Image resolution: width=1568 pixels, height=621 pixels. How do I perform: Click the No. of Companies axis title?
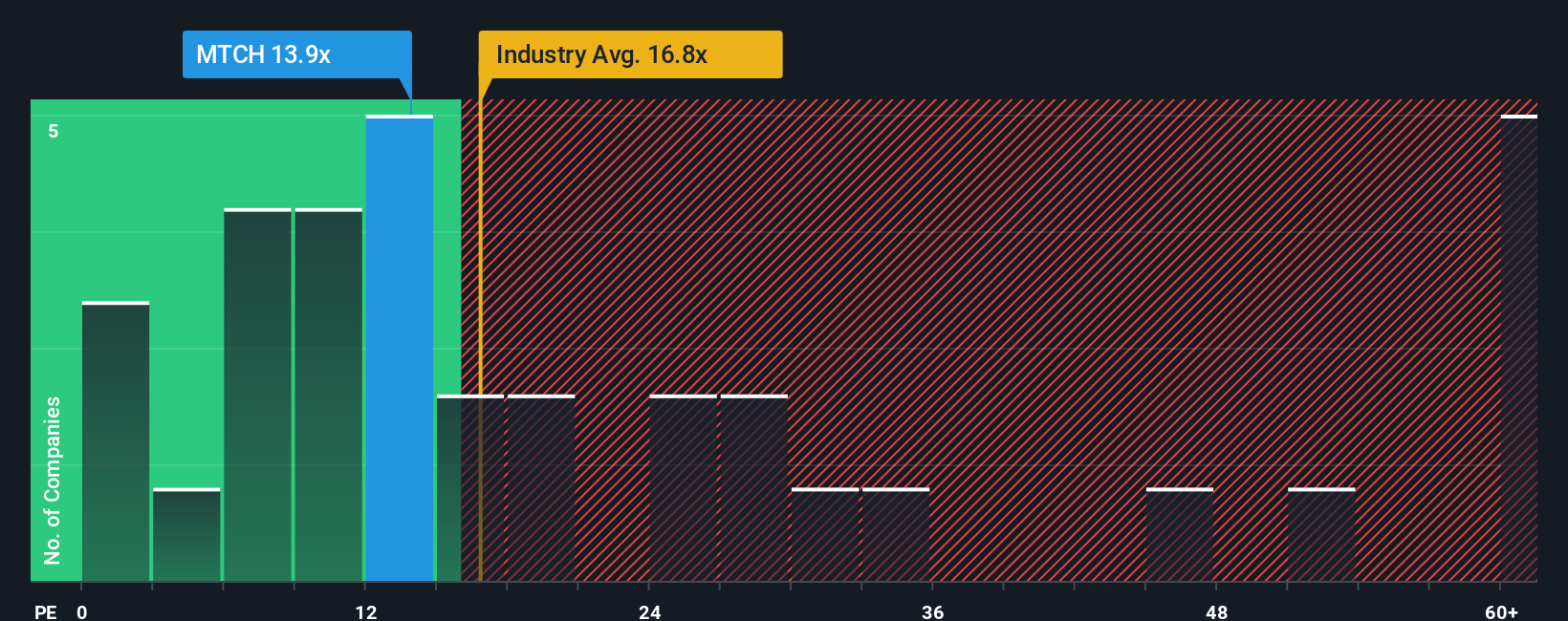click(53, 480)
